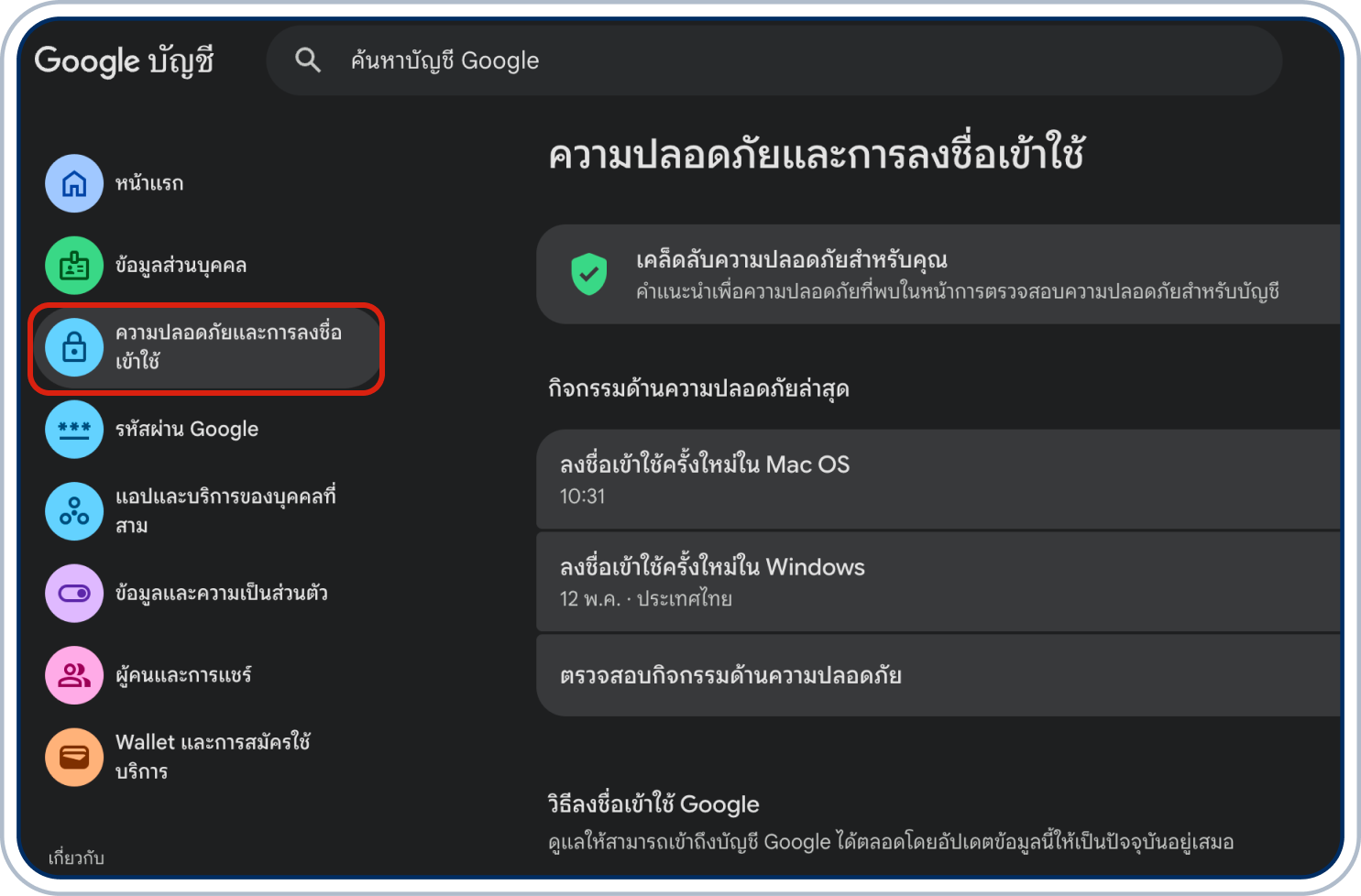The image size is (1361, 896).
Task: Click the magnifier search icon
Action: click(308, 60)
